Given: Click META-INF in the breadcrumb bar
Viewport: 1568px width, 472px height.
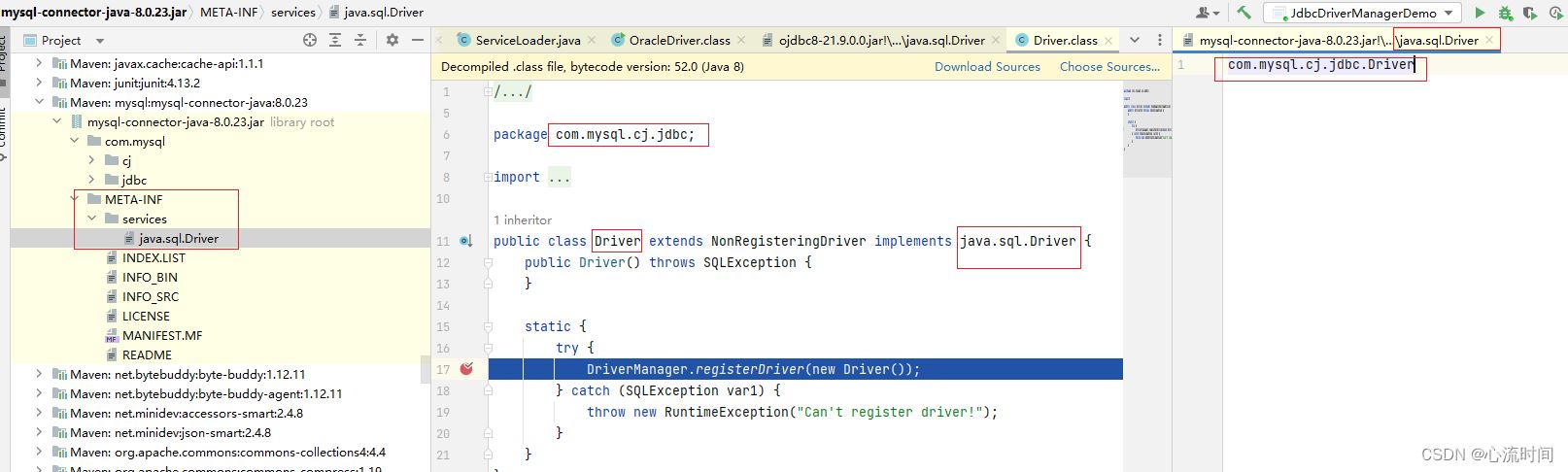Looking at the screenshot, I should click(x=229, y=12).
